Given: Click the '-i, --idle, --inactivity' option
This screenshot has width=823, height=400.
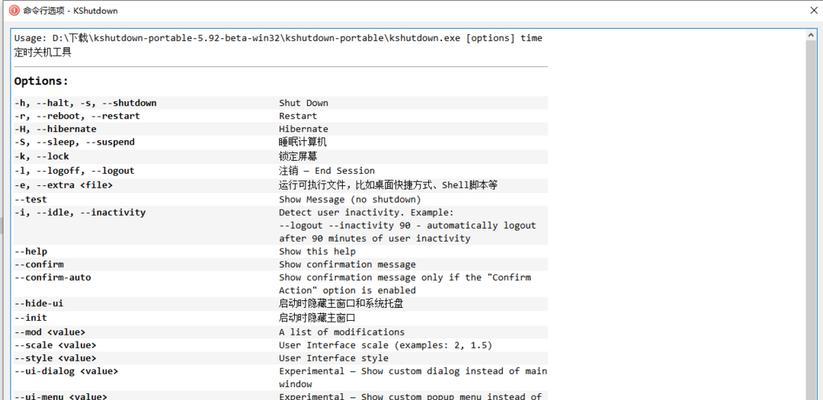Looking at the screenshot, I should point(80,213).
